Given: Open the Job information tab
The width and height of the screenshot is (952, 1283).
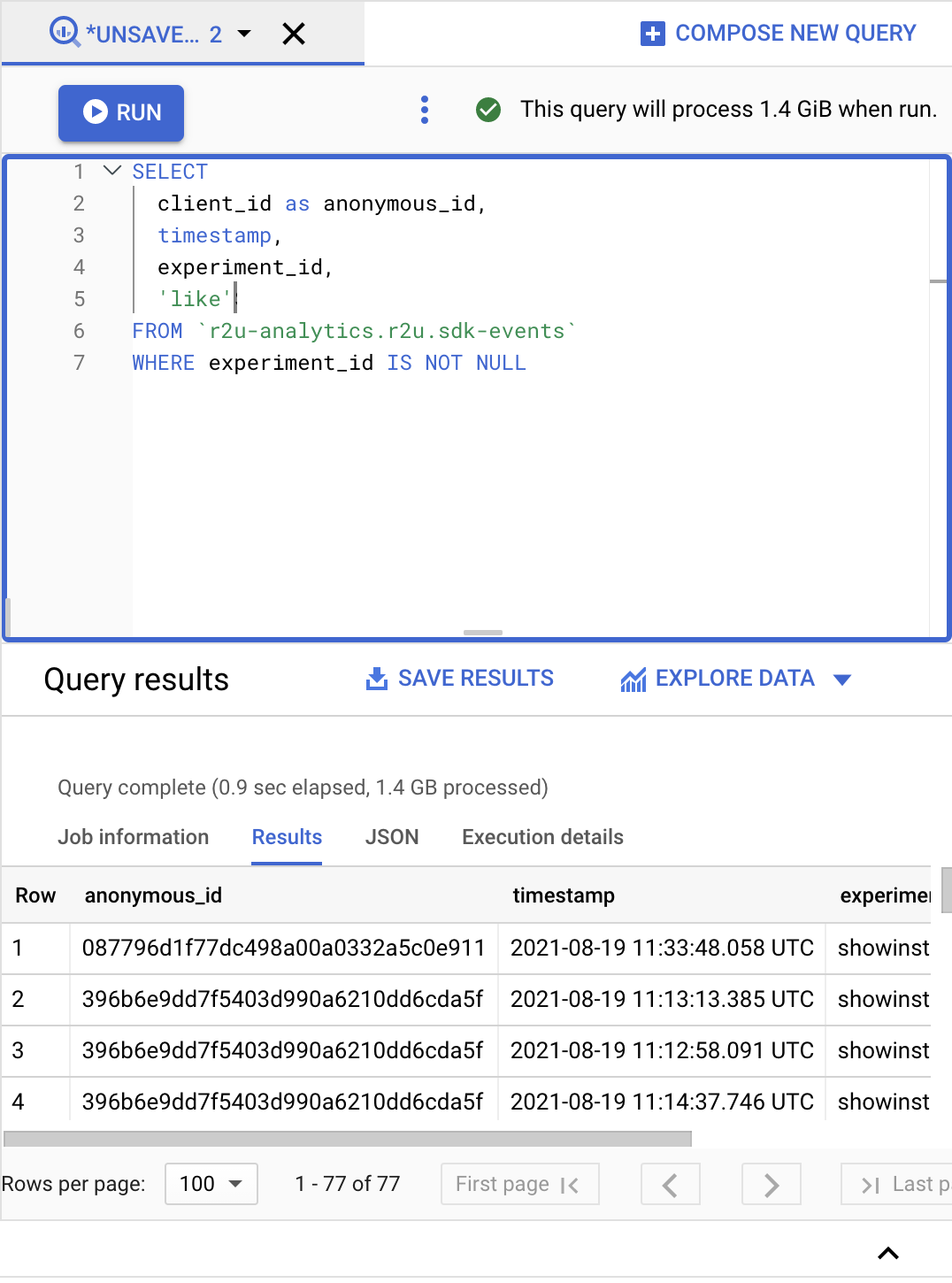Looking at the screenshot, I should tap(133, 837).
